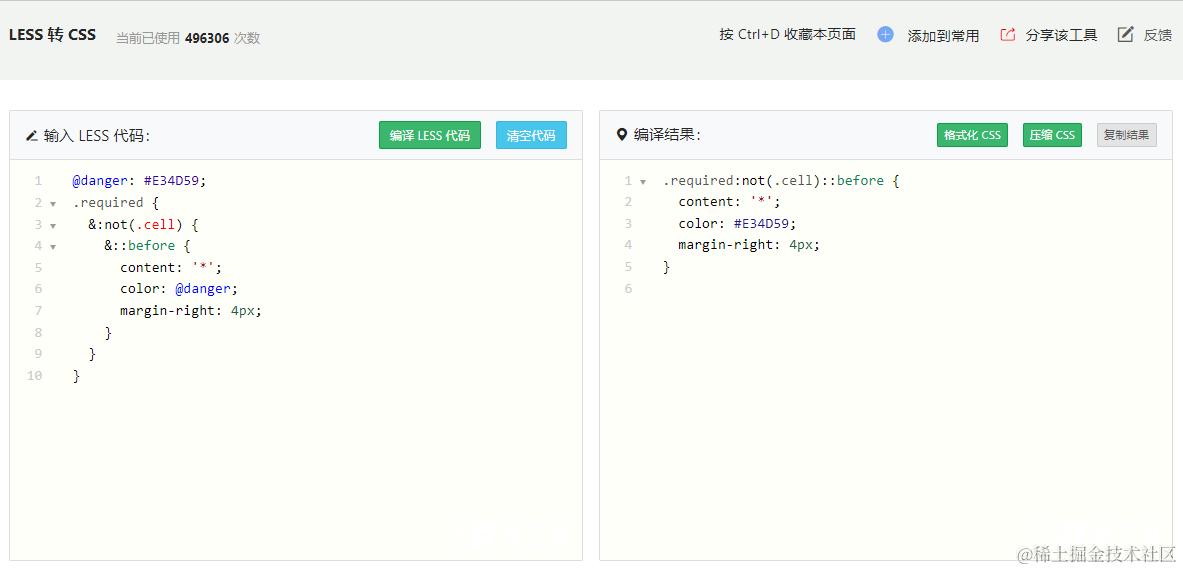
Task: Click the 分享该工具 link
Action: coord(1061,35)
